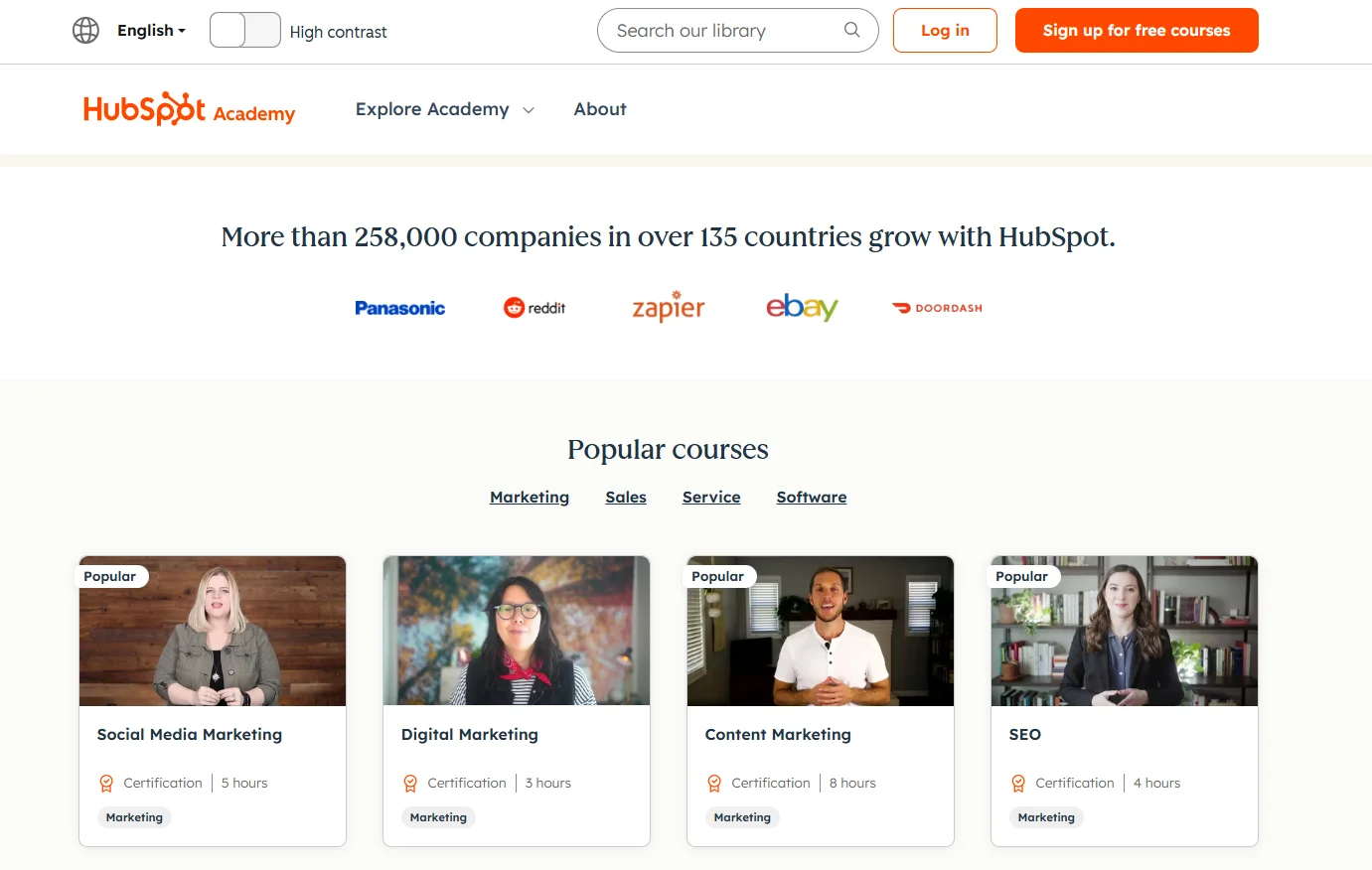The image size is (1372, 870).
Task: Expand the Explore Academy menu
Action: [444, 109]
